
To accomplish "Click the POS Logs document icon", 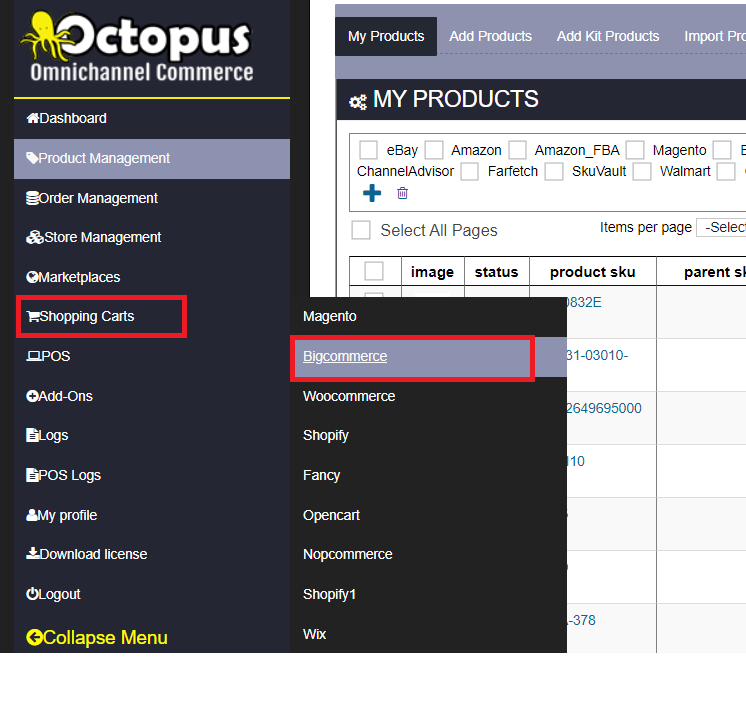I will 32,475.
